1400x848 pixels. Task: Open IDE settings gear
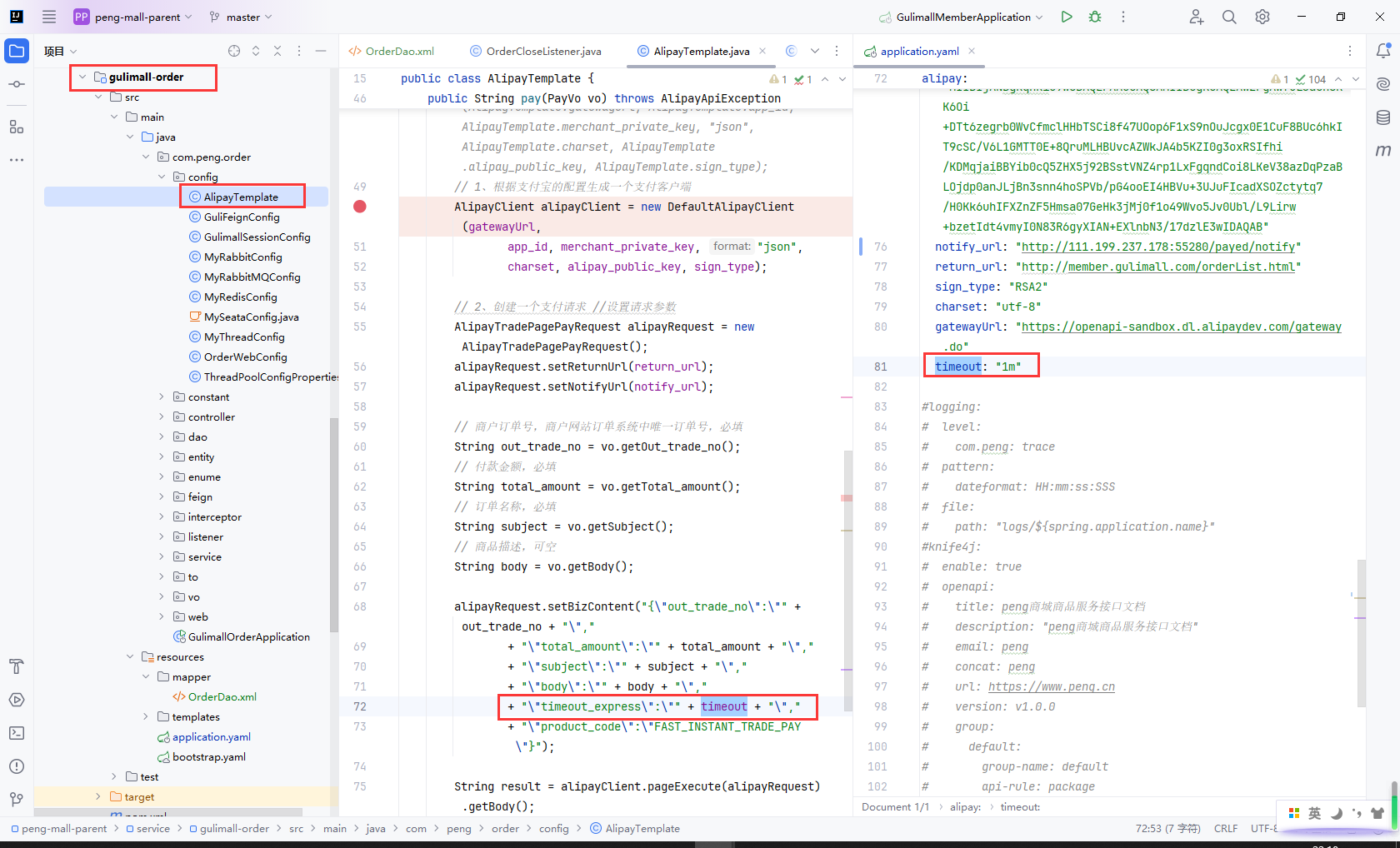click(x=1262, y=17)
